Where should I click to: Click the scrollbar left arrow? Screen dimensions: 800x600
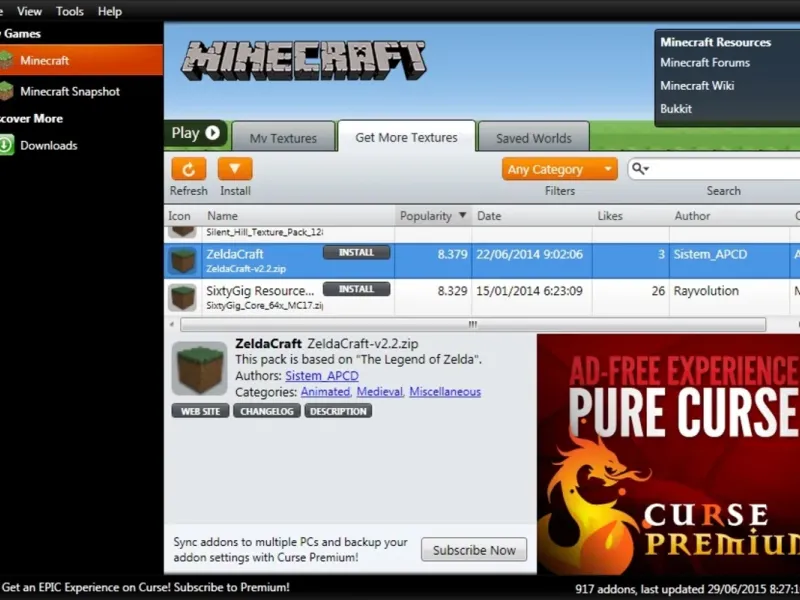(x=172, y=324)
